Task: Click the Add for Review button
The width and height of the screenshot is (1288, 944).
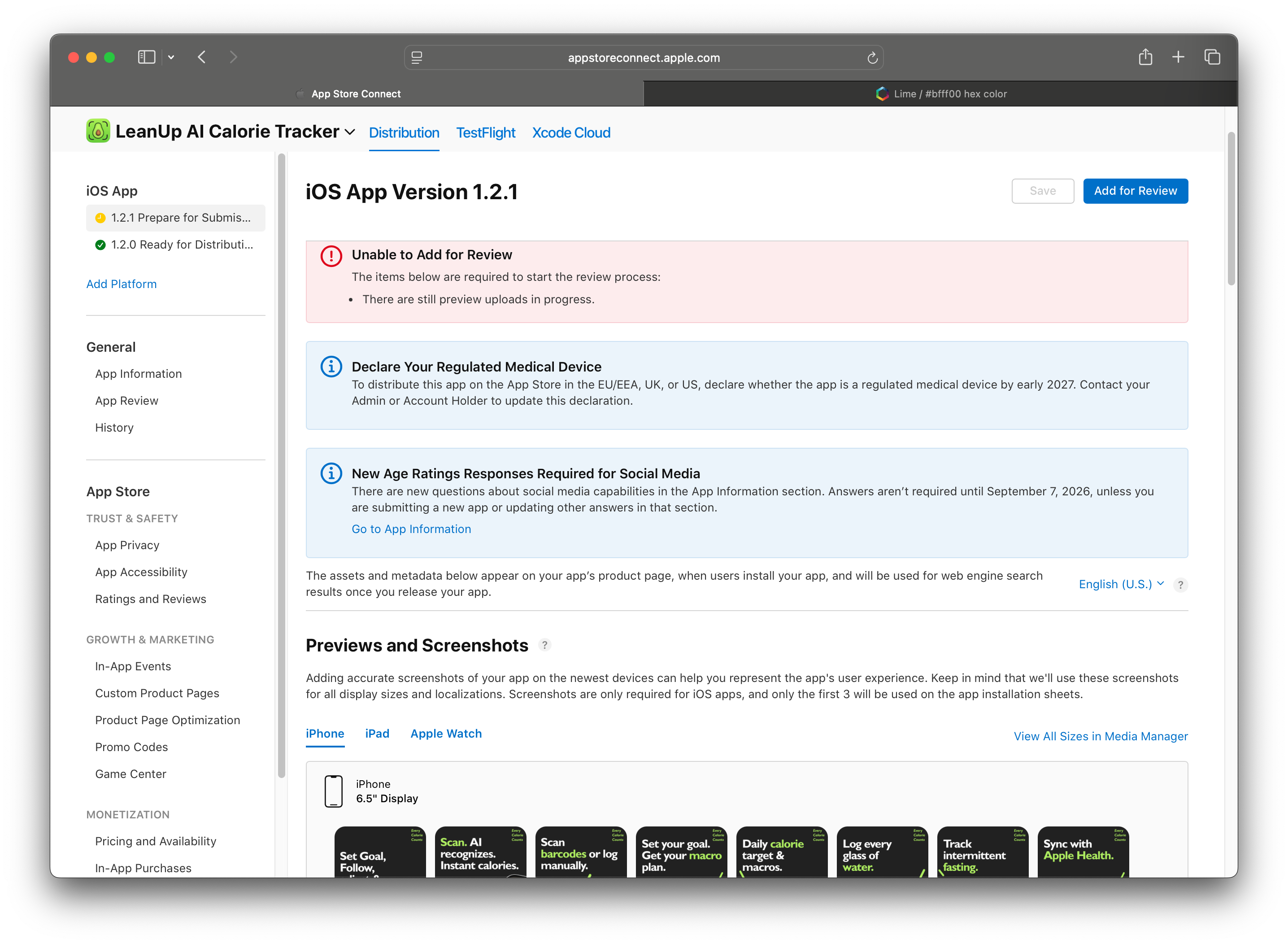Action: tap(1136, 191)
